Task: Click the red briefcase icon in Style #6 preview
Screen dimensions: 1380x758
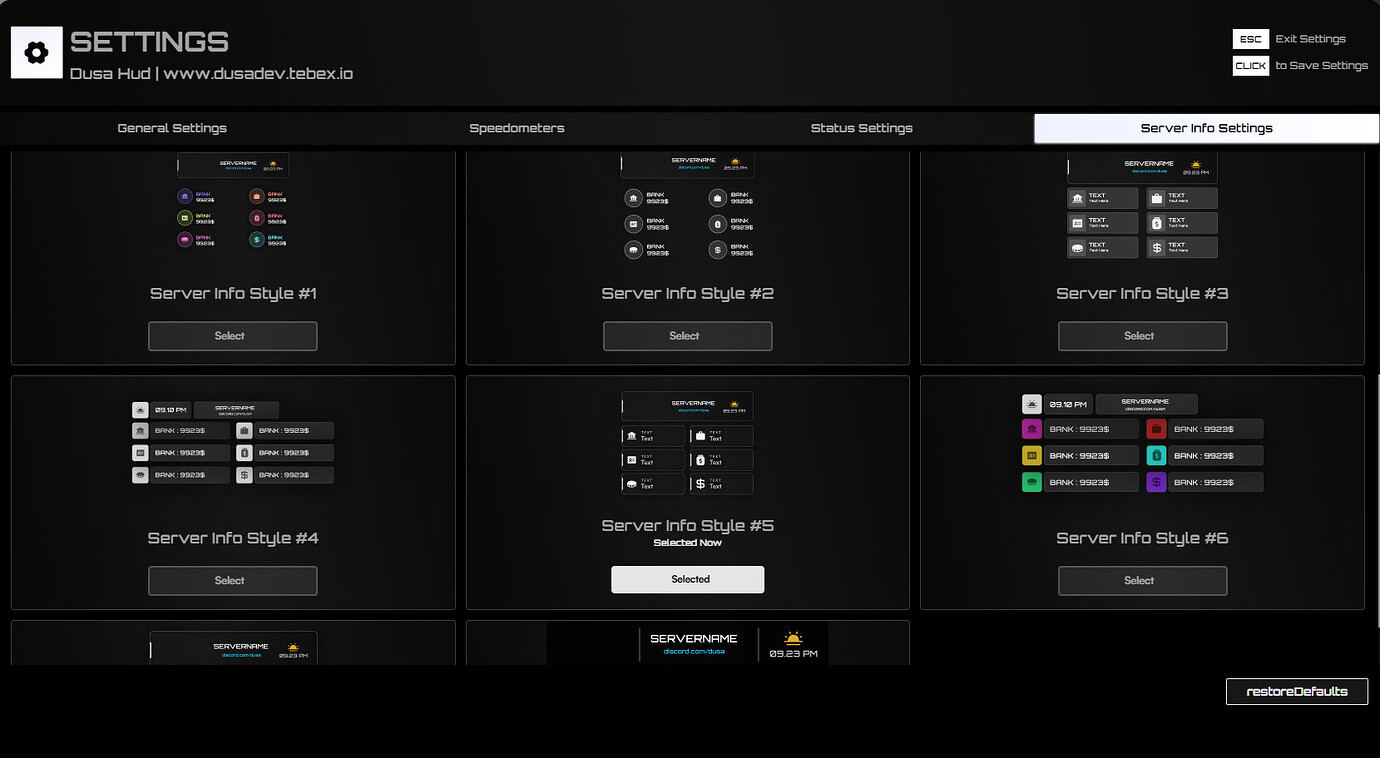Action: [x=1156, y=429]
